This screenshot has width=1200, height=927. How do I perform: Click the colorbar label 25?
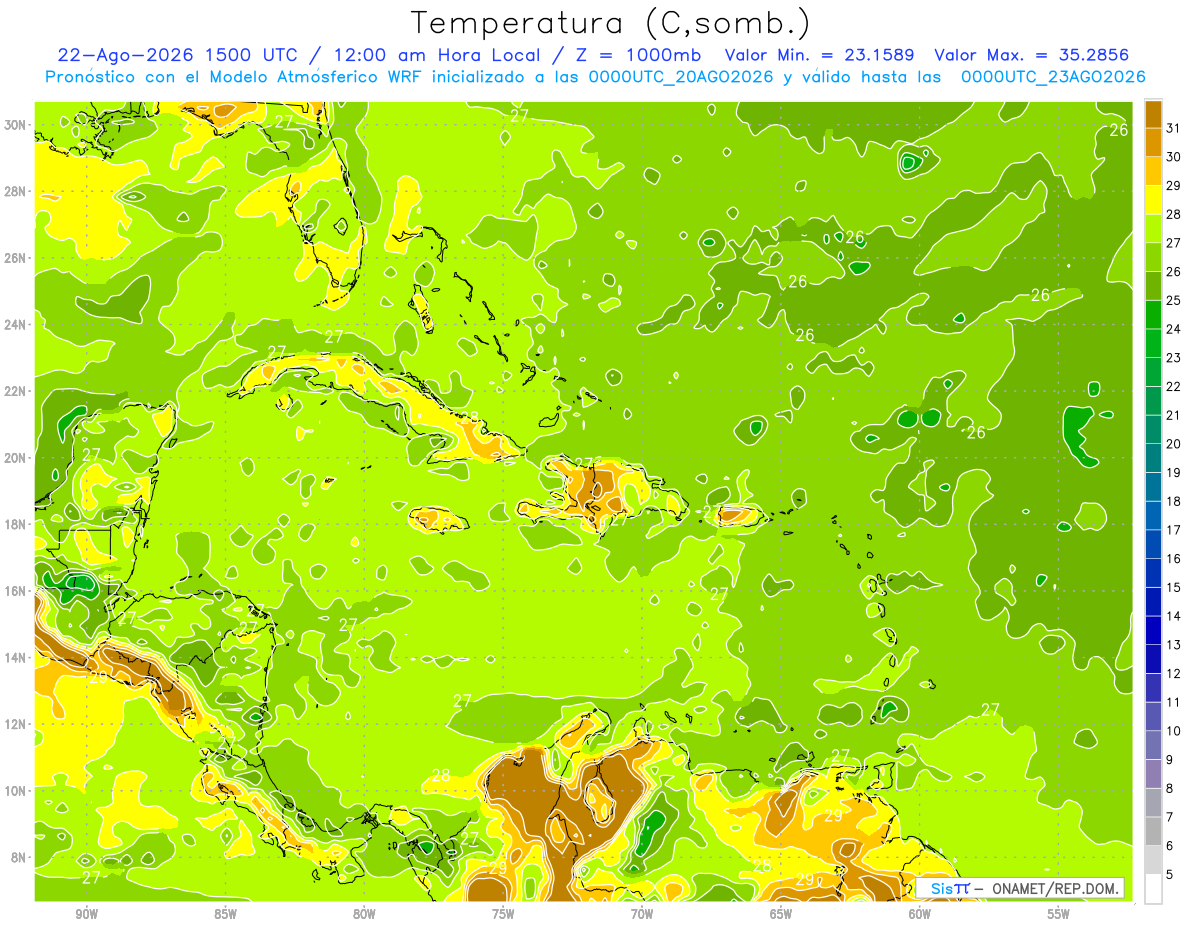1174,300
